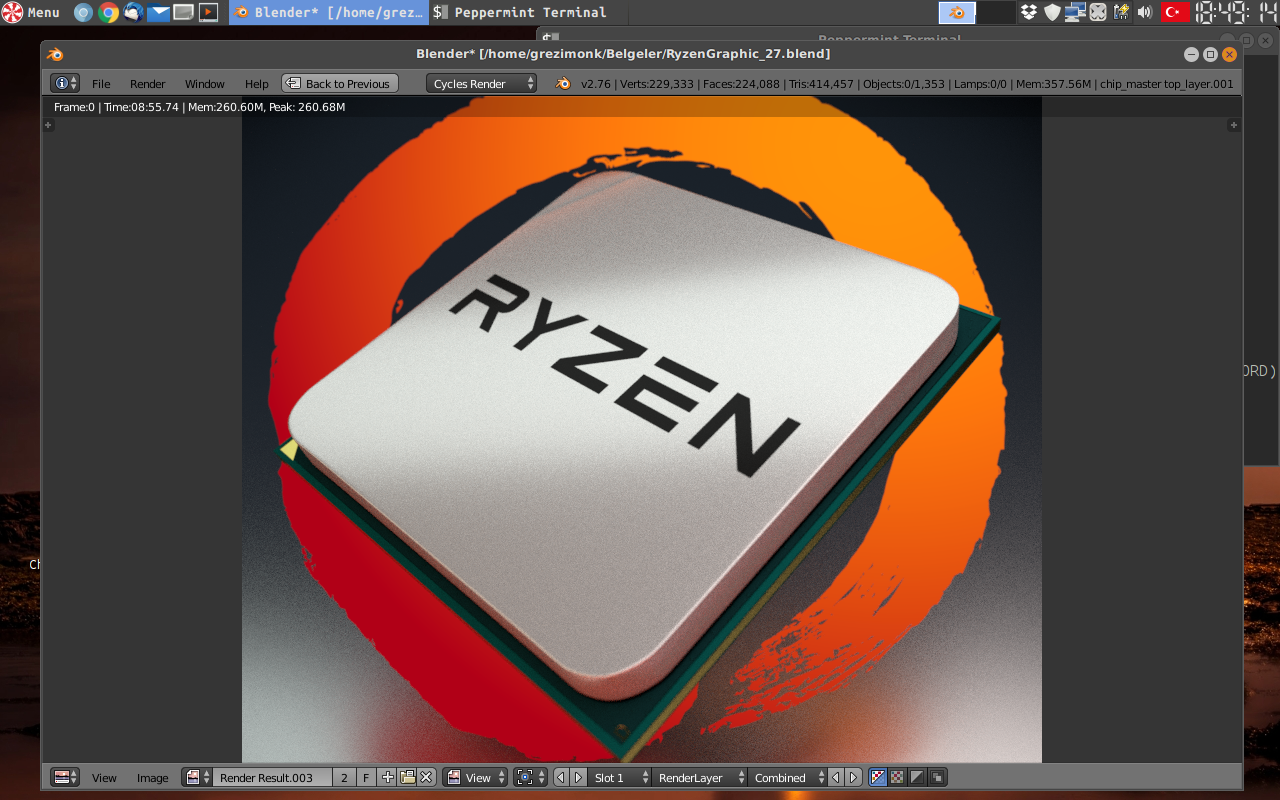The width and height of the screenshot is (1280, 800).
Task: Click the right region expand plus icon
Action: coord(1233,125)
